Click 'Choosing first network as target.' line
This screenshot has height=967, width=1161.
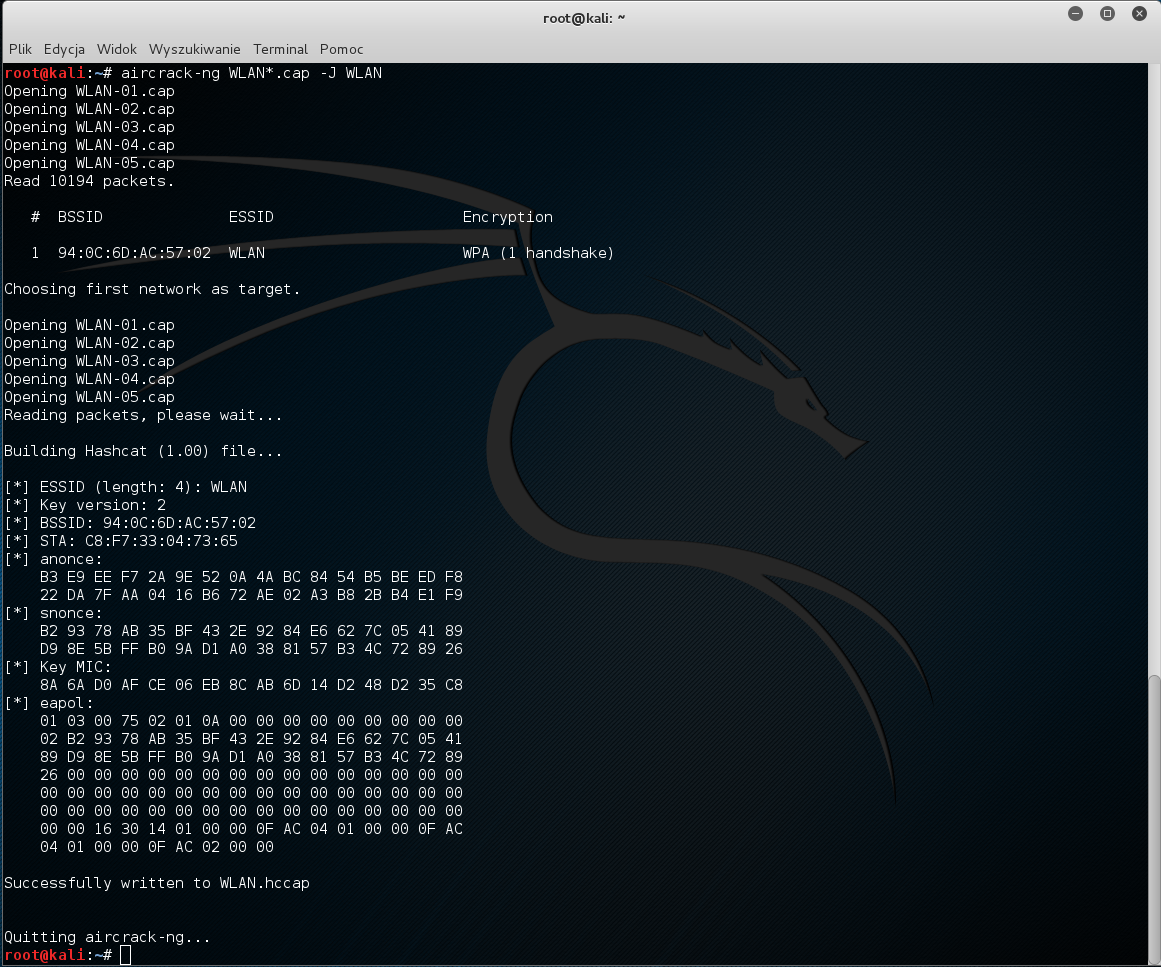152,289
